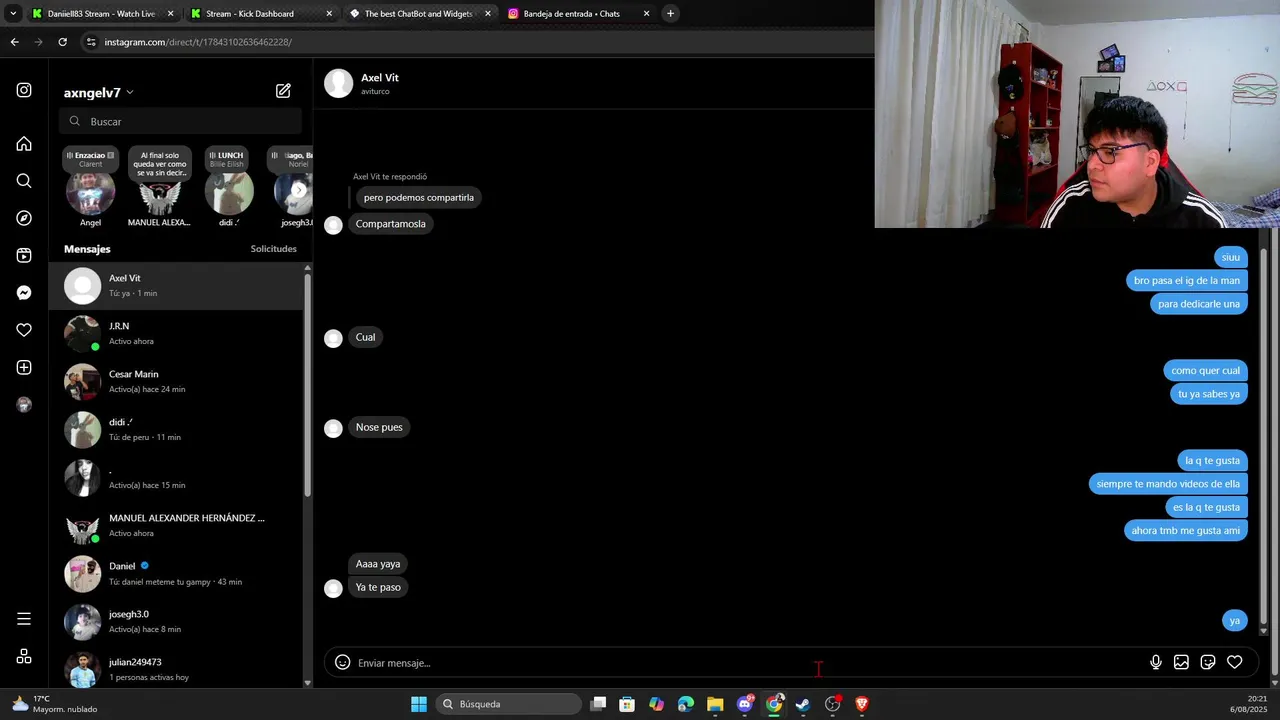
Task: Click message bubble 'Compartamosla'
Action: click(x=391, y=224)
